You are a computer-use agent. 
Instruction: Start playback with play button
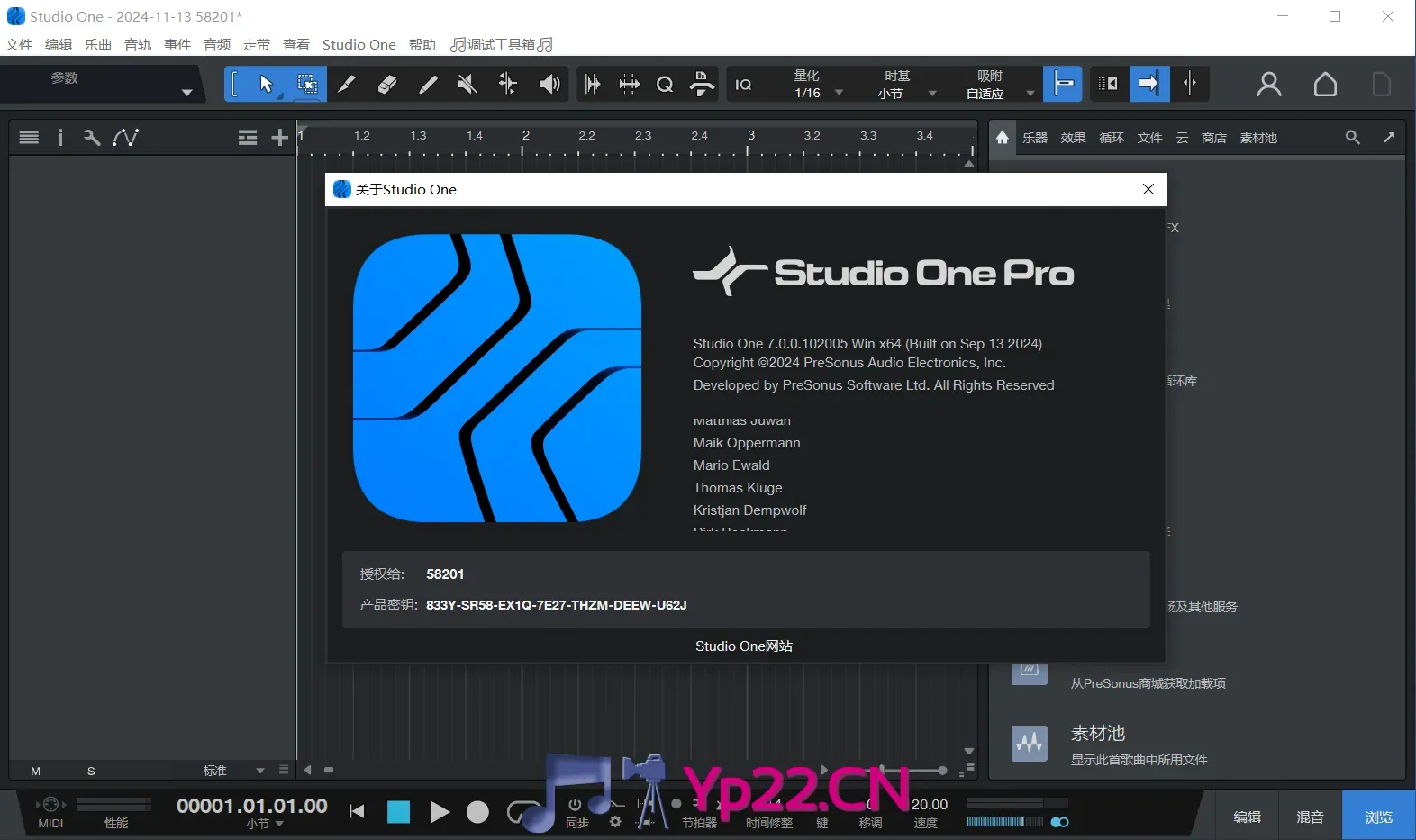(440, 812)
